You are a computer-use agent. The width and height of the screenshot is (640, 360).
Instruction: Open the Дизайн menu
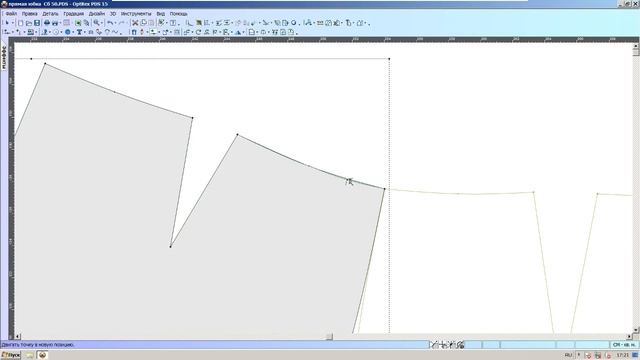pyautogui.click(x=97, y=13)
